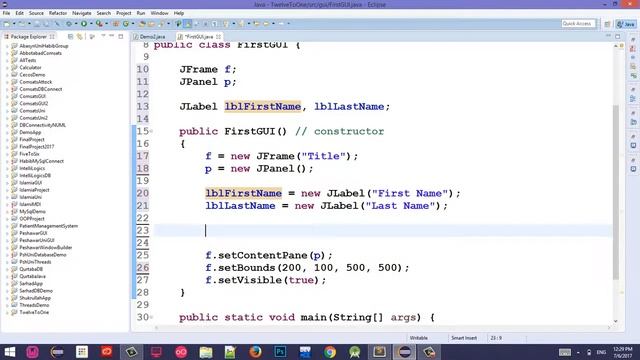Select the ThreadsDemo project
Viewport: 640px width, 360px height.
[34, 305]
